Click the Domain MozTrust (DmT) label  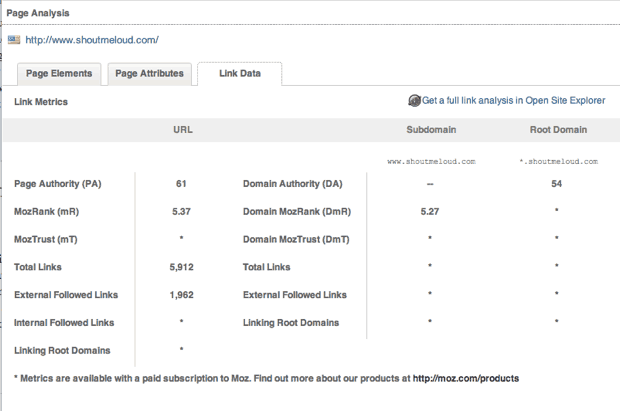[x=296, y=239]
